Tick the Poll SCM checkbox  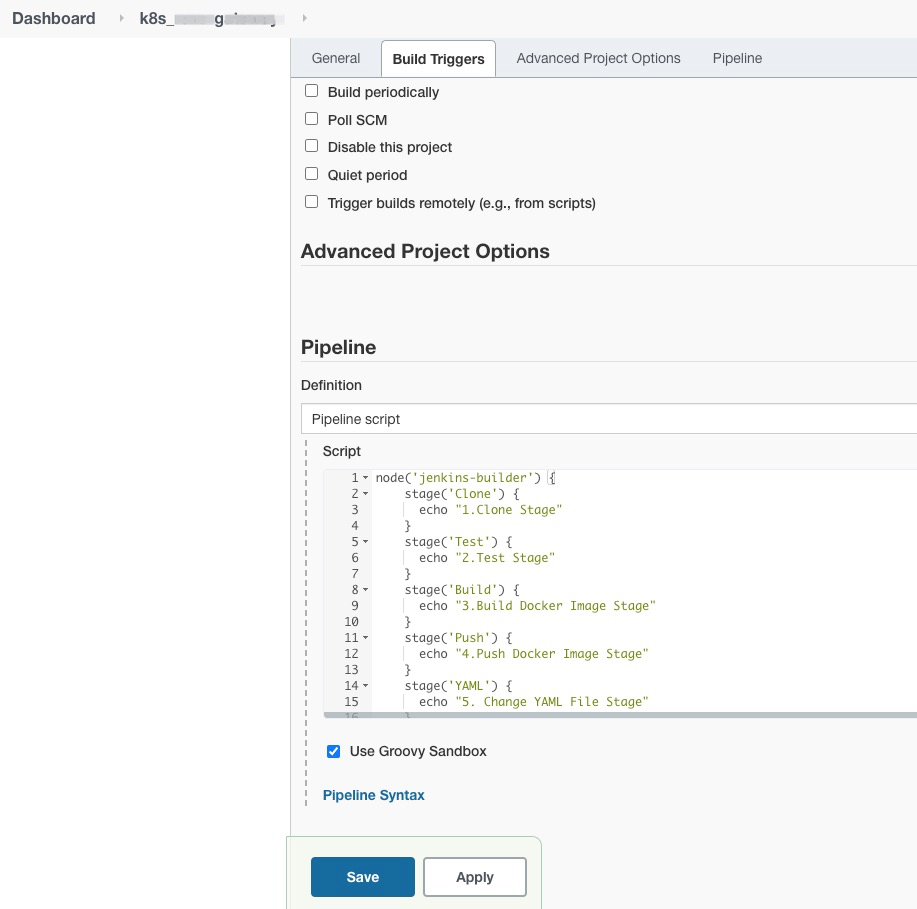312,119
